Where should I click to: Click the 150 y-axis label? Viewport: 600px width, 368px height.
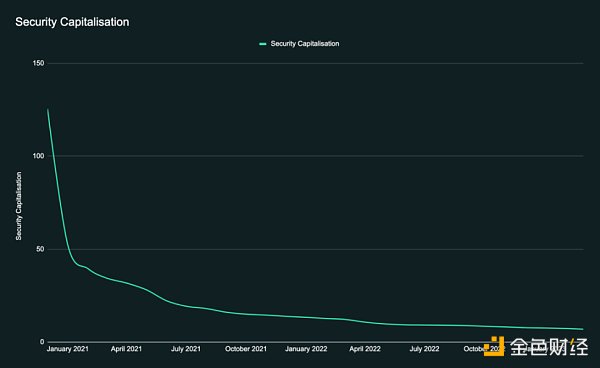point(38,63)
